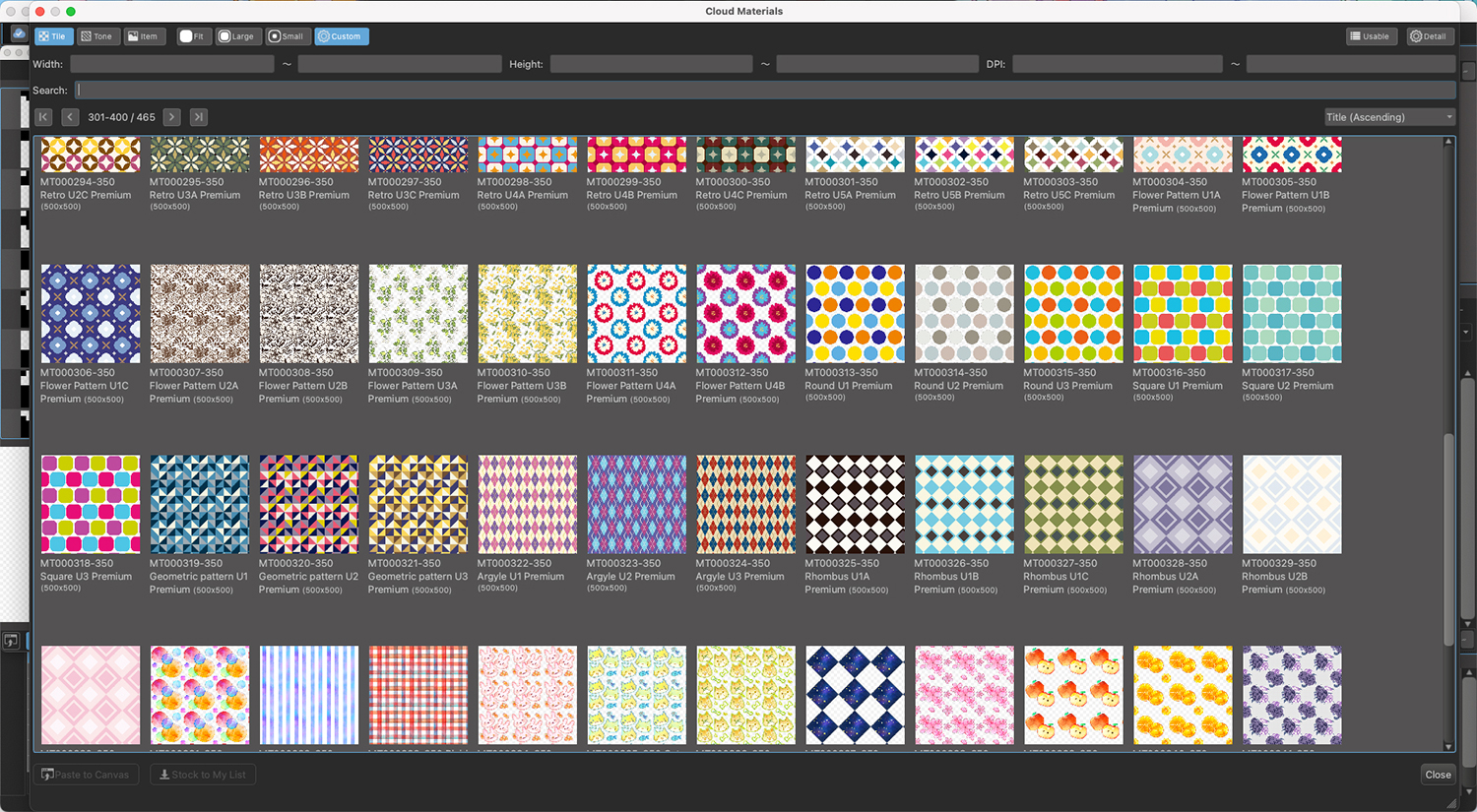Select Flower Pattern U3B Premium thumbnail

click(528, 313)
